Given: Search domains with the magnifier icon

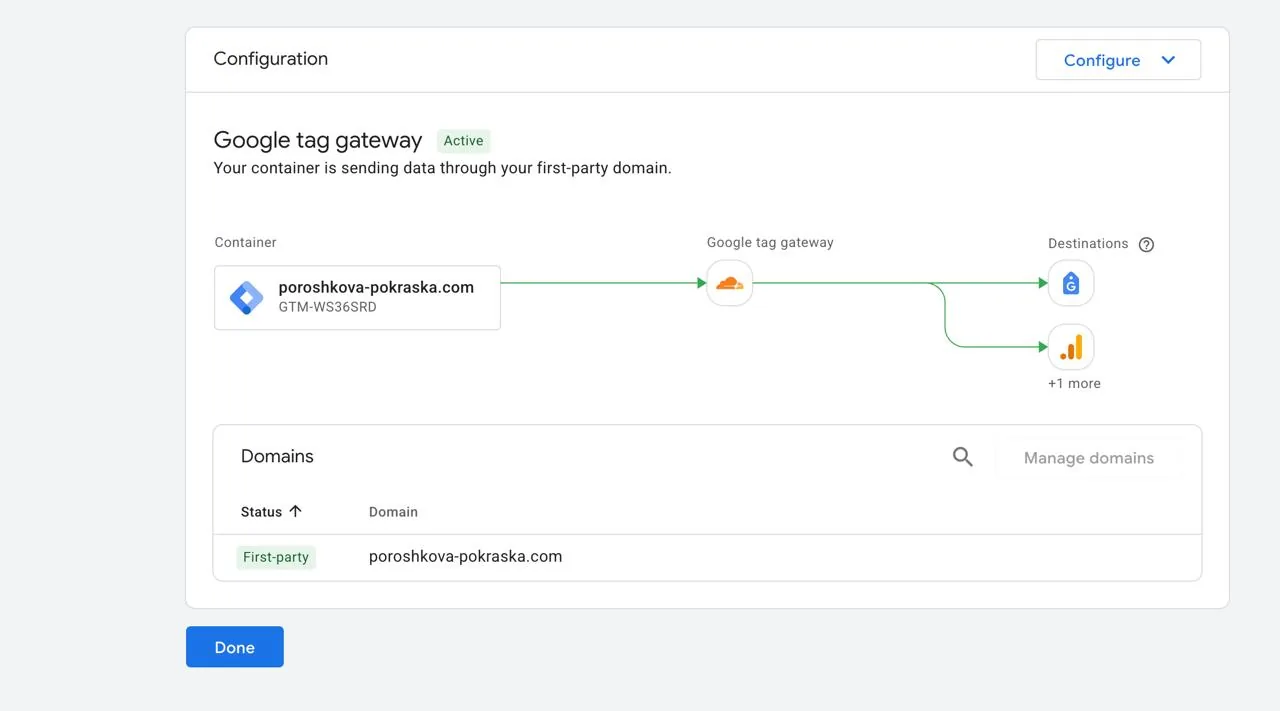Looking at the screenshot, I should (x=963, y=457).
